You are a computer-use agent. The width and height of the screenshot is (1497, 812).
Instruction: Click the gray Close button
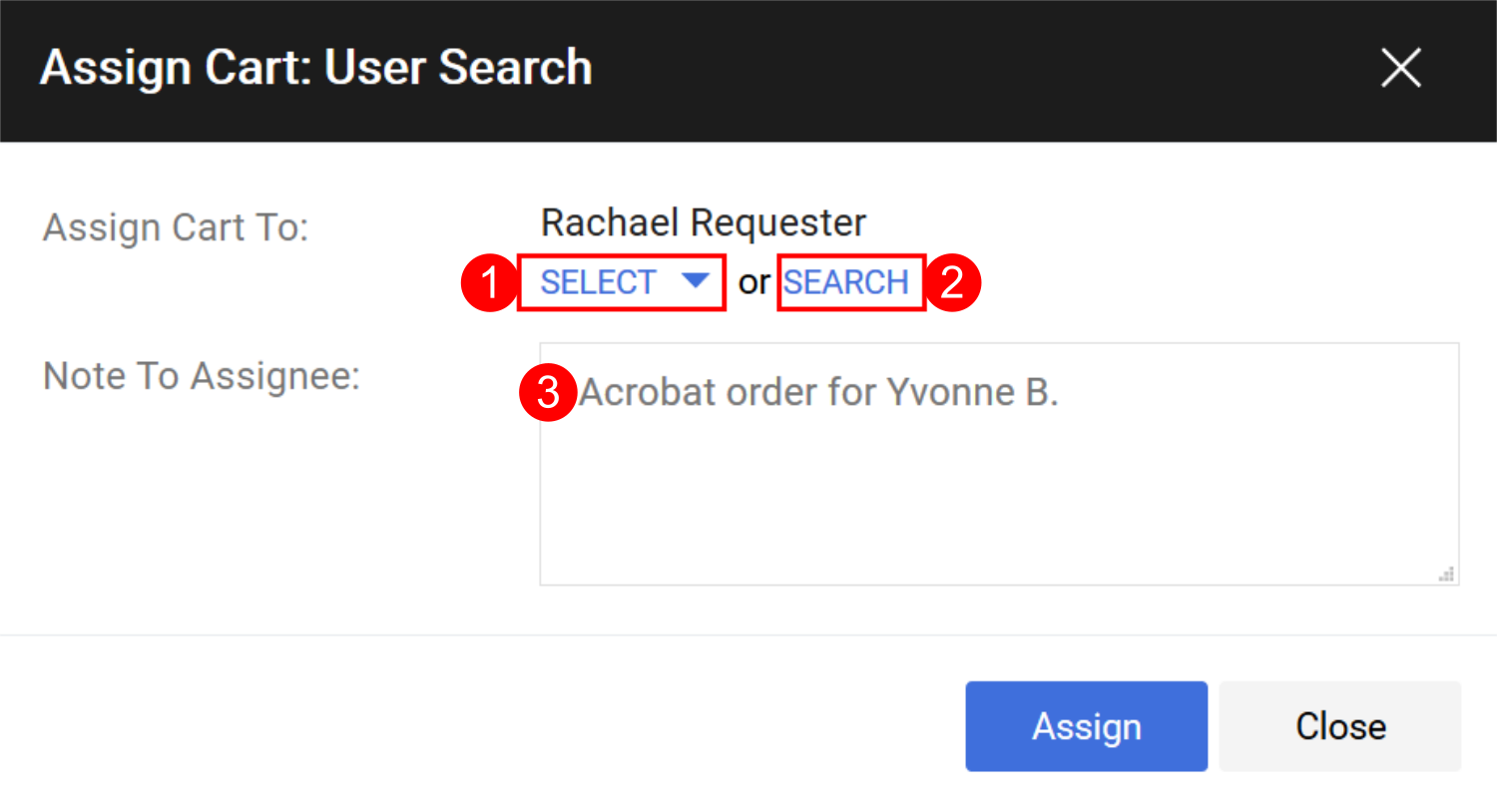tap(1339, 726)
